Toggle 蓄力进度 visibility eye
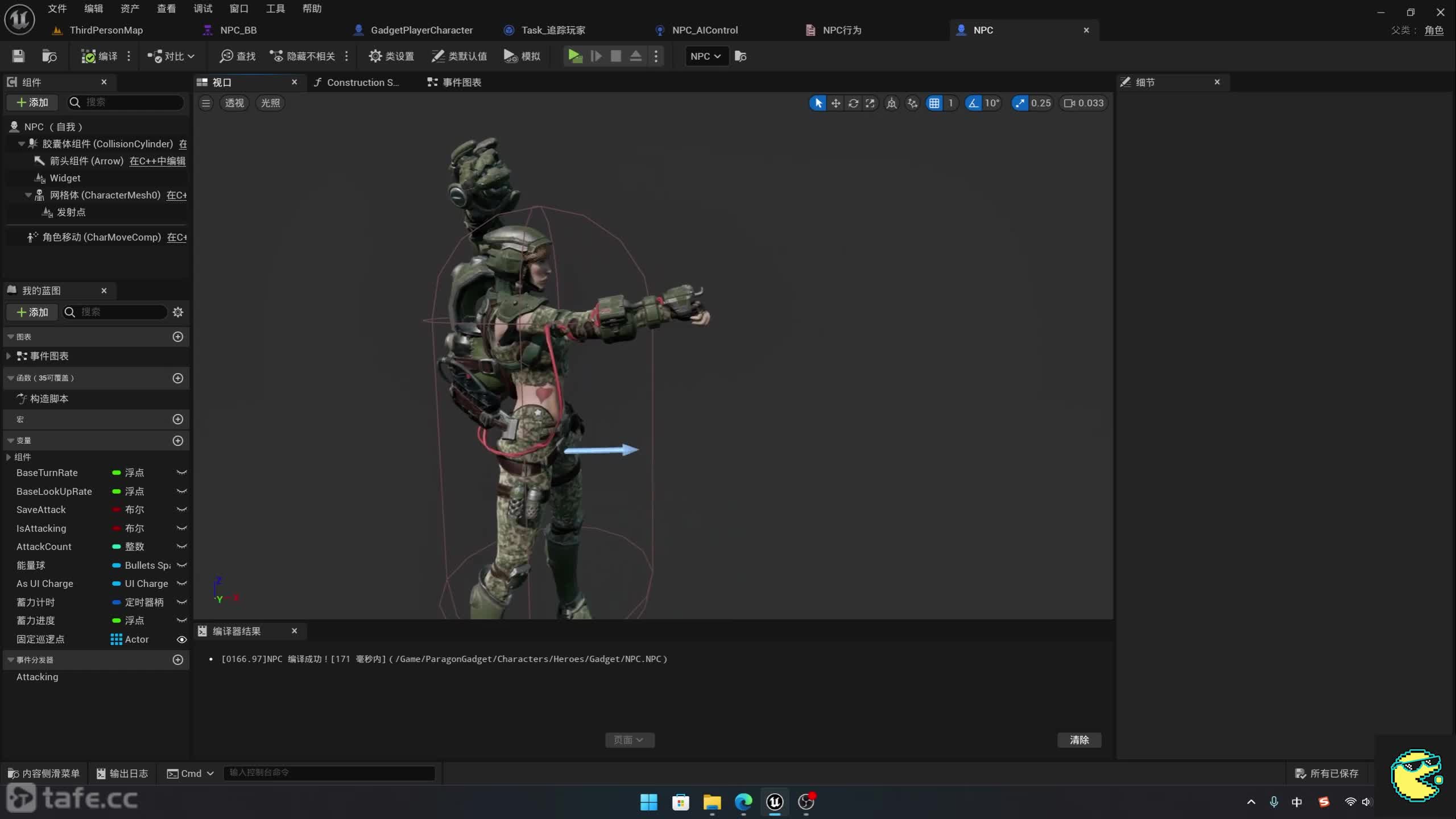 181,621
